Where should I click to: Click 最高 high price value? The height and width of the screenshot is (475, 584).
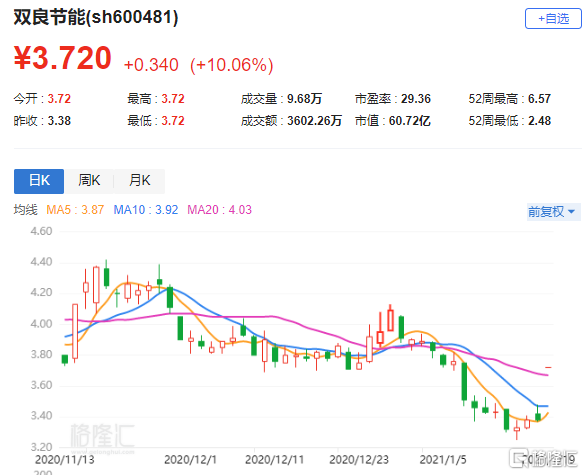pyautogui.click(x=173, y=99)
